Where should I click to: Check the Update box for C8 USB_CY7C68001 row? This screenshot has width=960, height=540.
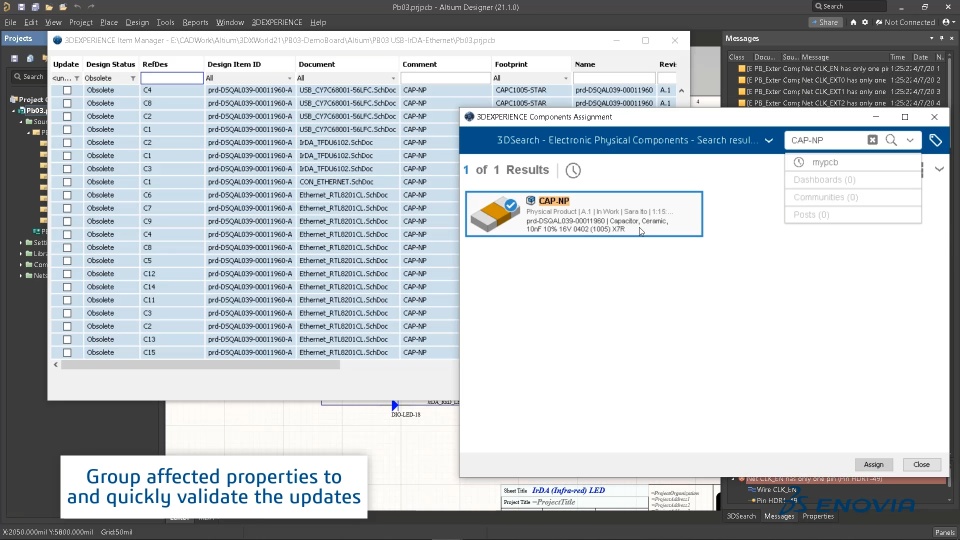(67, 103)
